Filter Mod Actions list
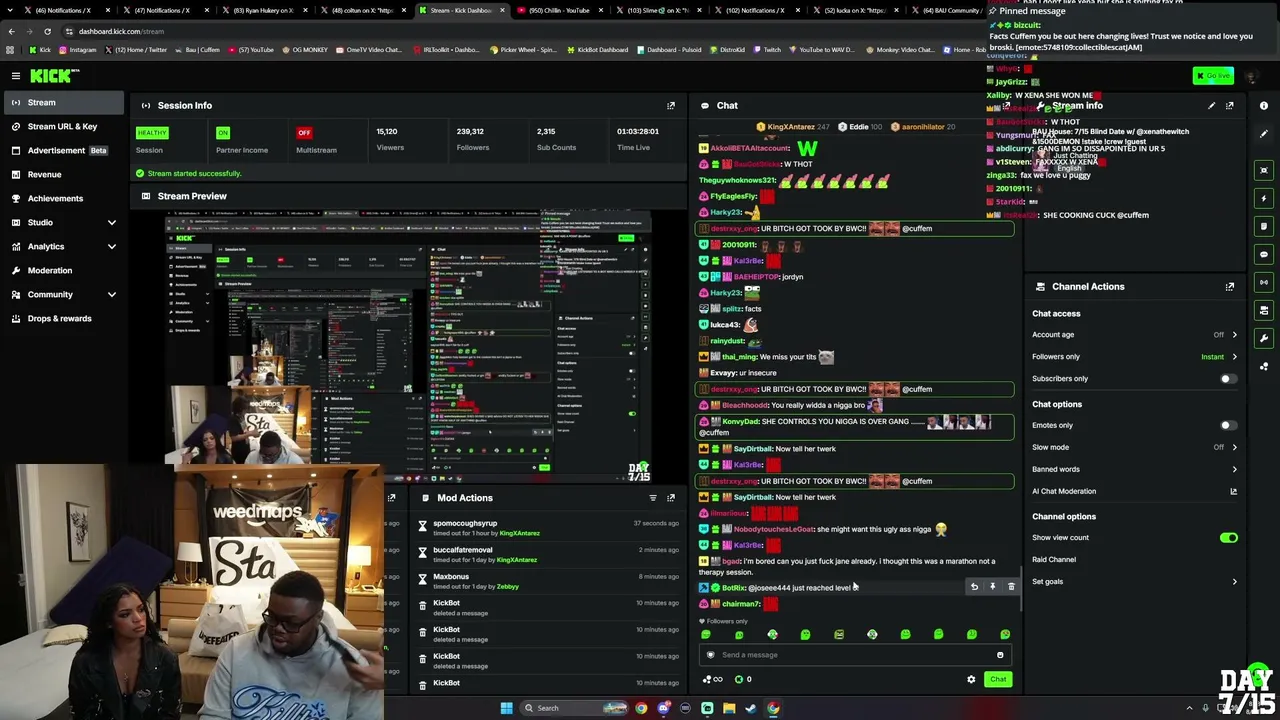The image size is (1280, 720). click(653, 498)
